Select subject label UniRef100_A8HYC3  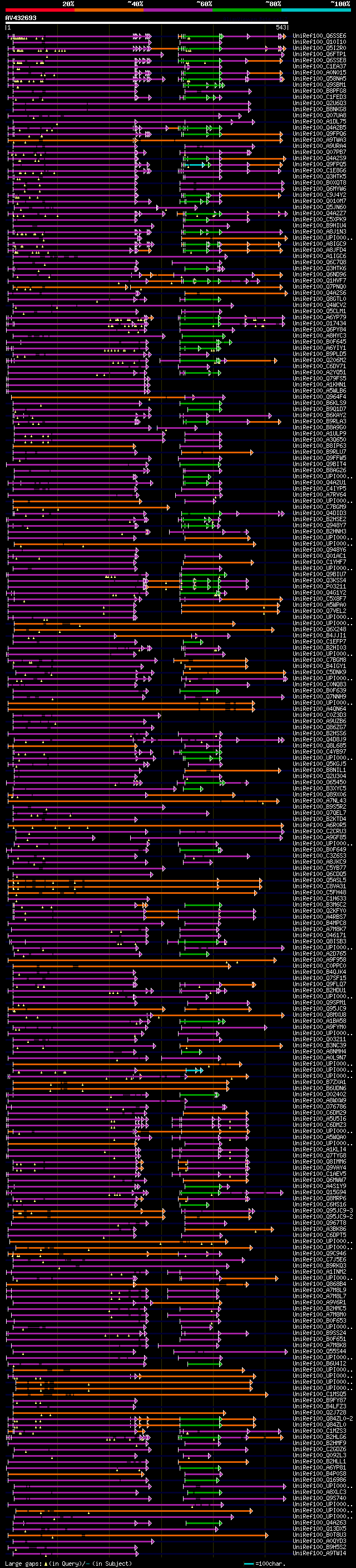[319, 335]
